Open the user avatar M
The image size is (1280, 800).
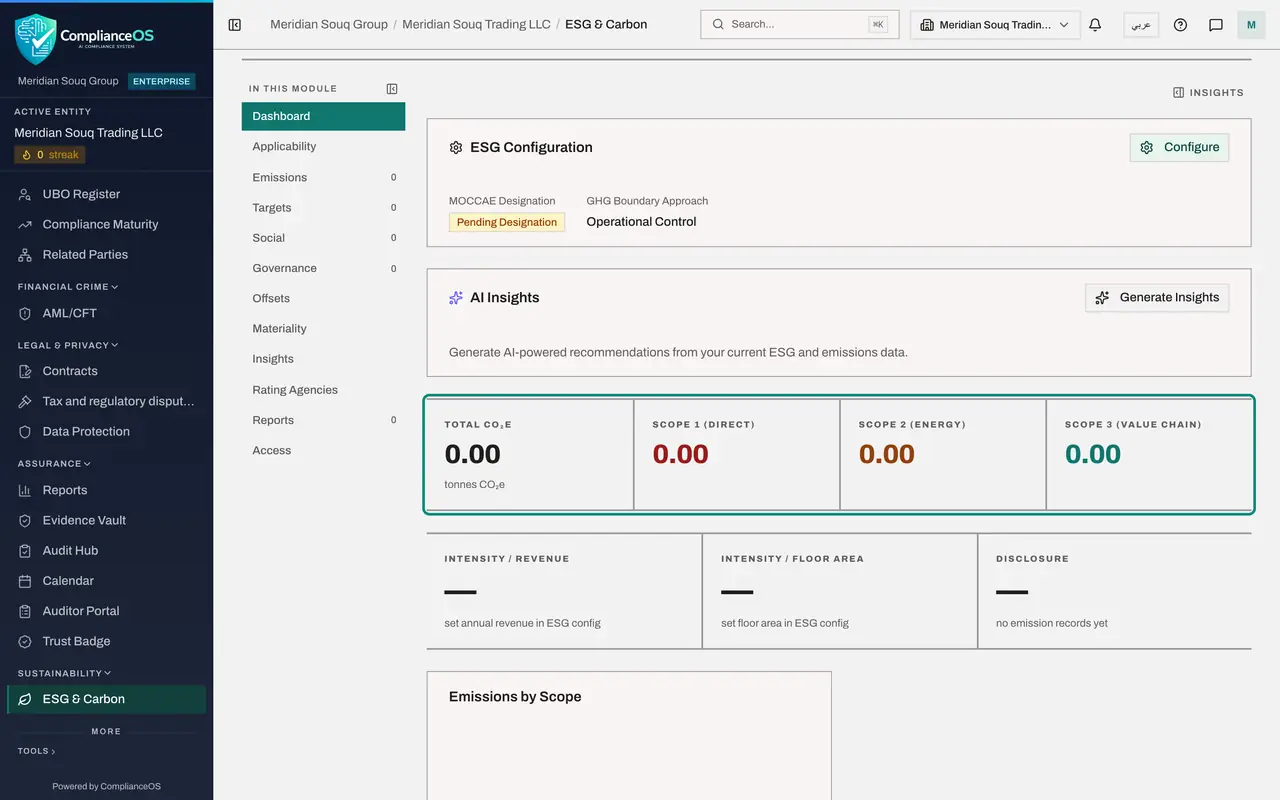(x=1251, y=25)
